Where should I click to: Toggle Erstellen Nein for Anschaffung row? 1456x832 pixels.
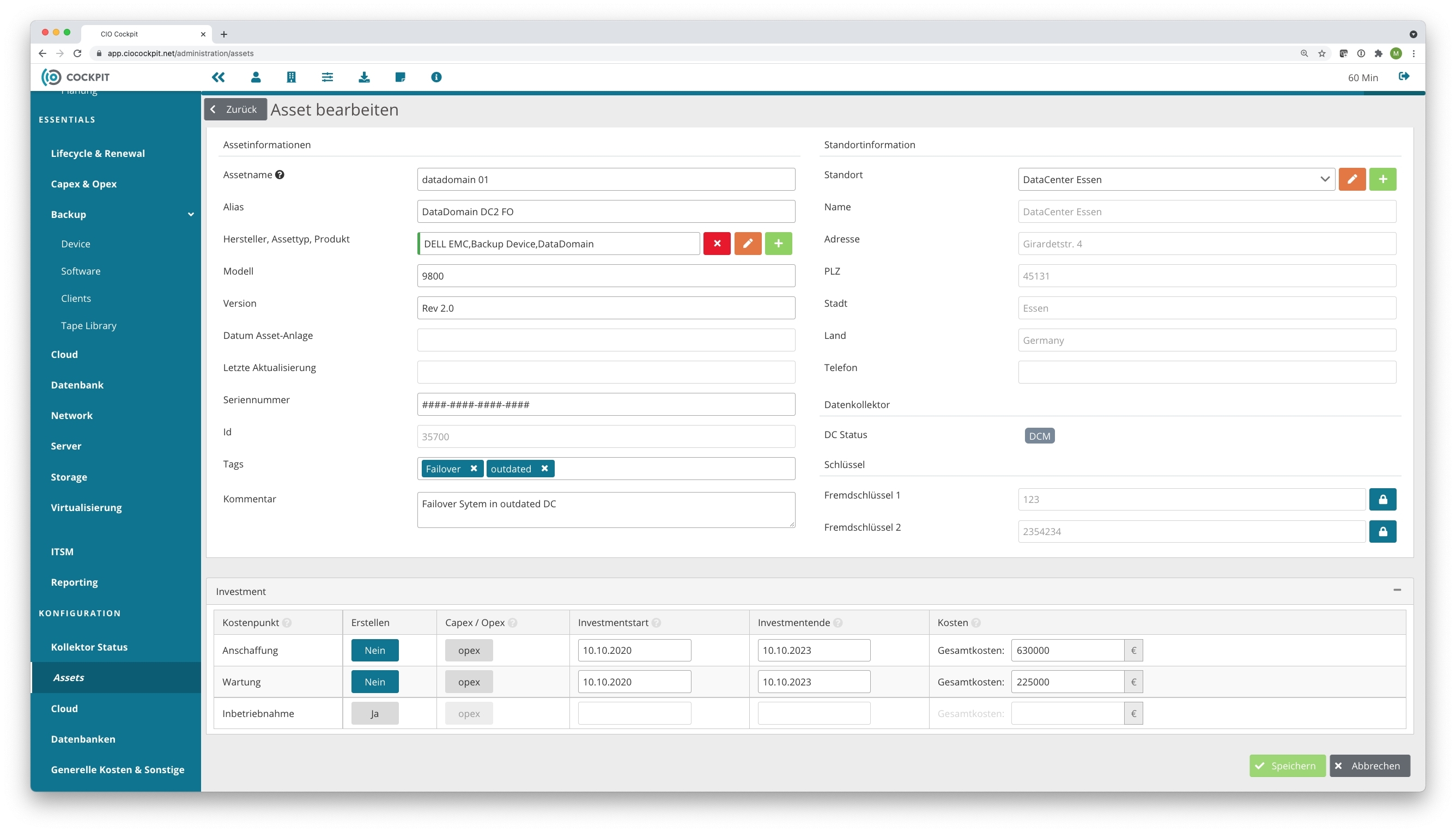[375, 650]
